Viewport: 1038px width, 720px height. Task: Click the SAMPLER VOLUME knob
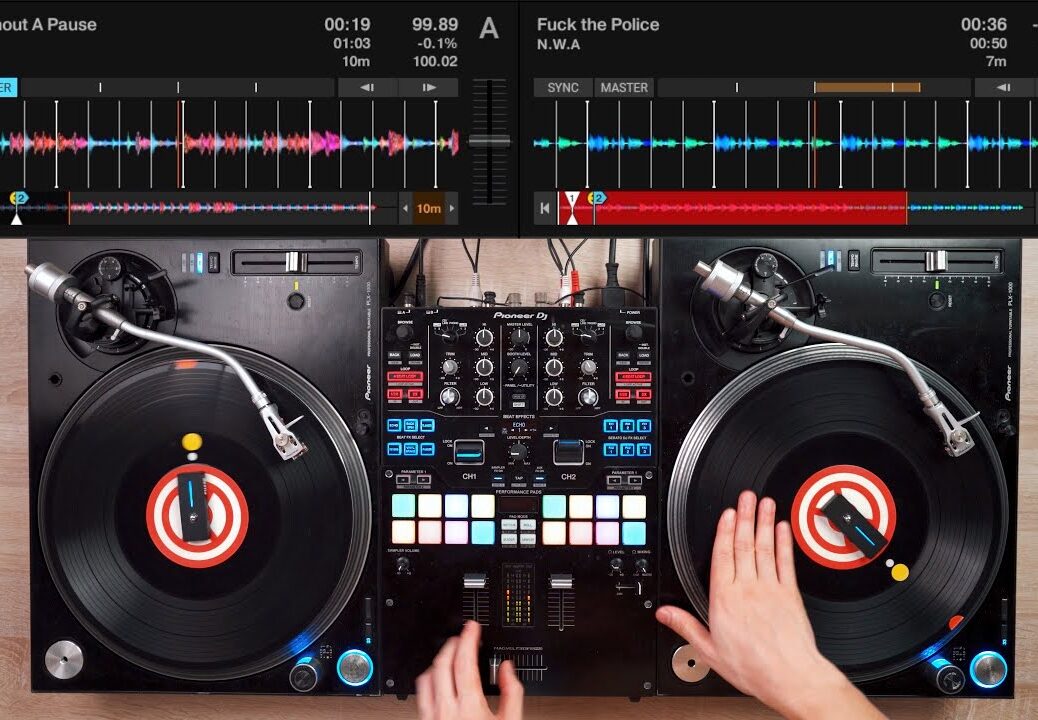402,564
